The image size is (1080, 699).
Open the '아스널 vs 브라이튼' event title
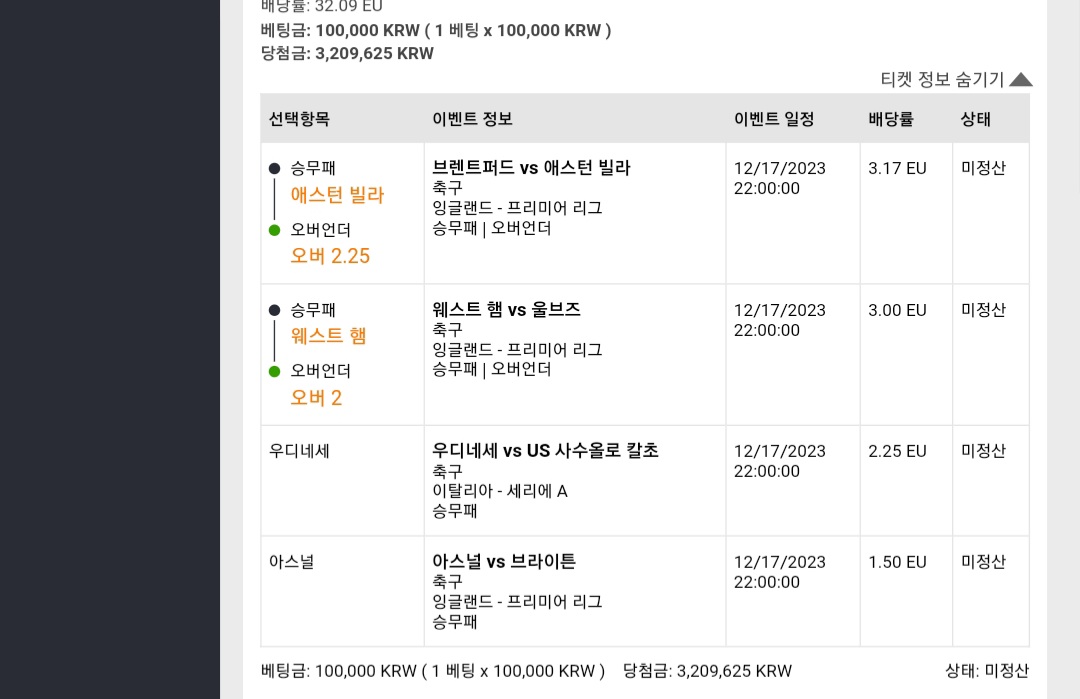(x=503, y=561)
